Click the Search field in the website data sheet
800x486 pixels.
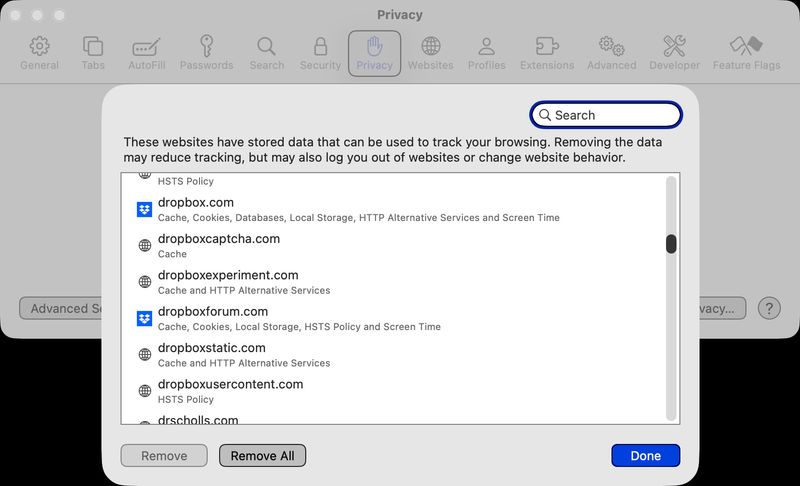pos(606,115)
